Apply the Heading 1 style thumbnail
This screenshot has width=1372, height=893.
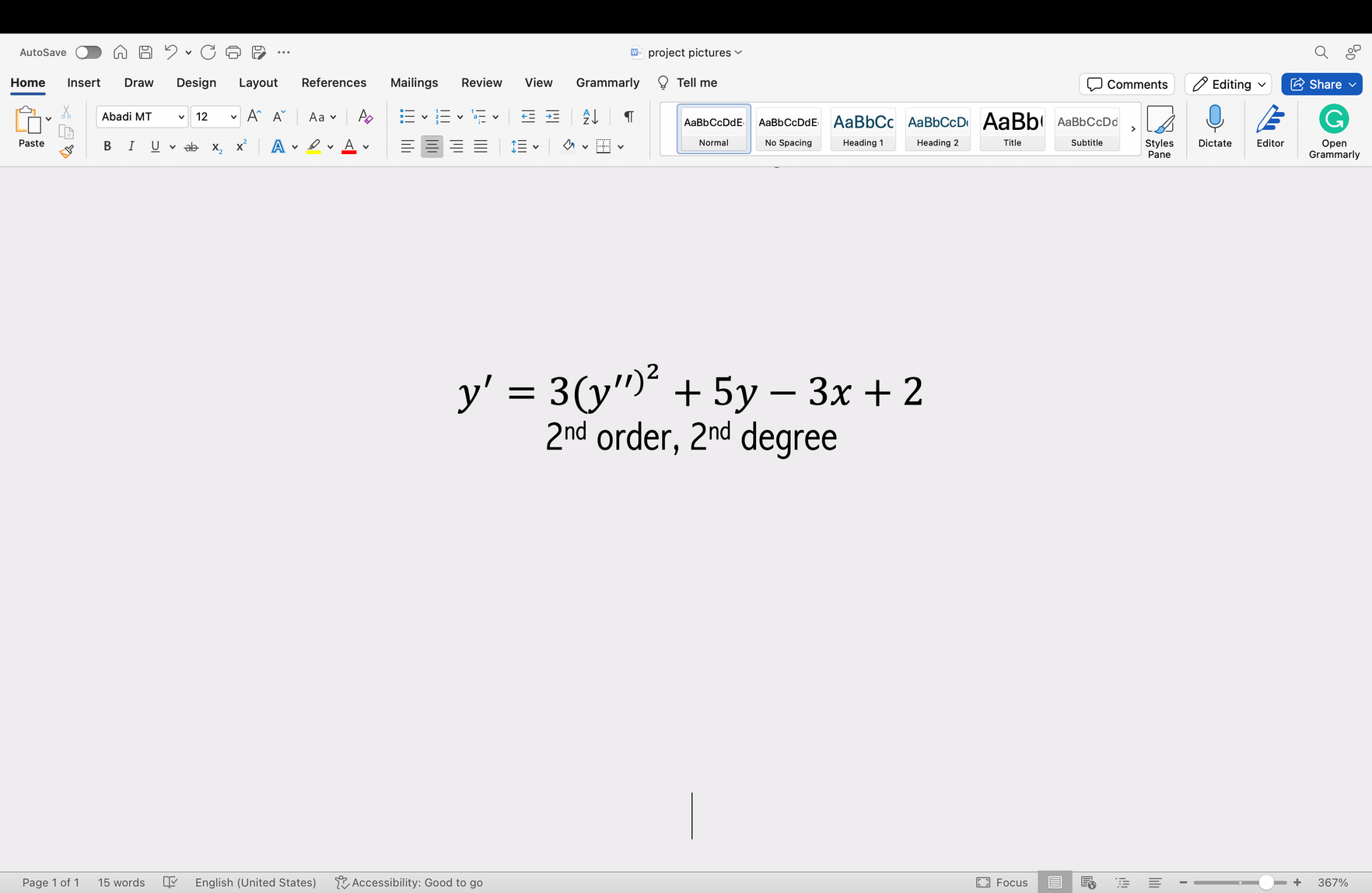[x=863, y=128]
